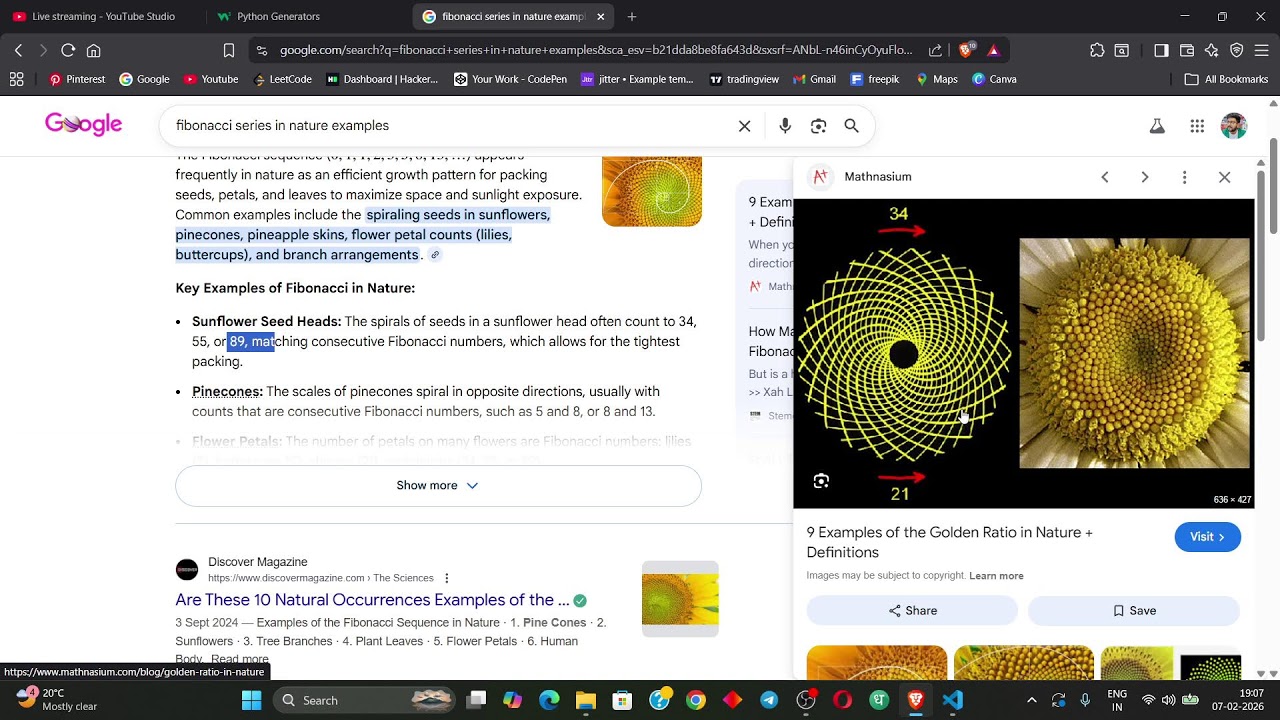
Task: Open a new browser tab
Action: click(632, 16)
